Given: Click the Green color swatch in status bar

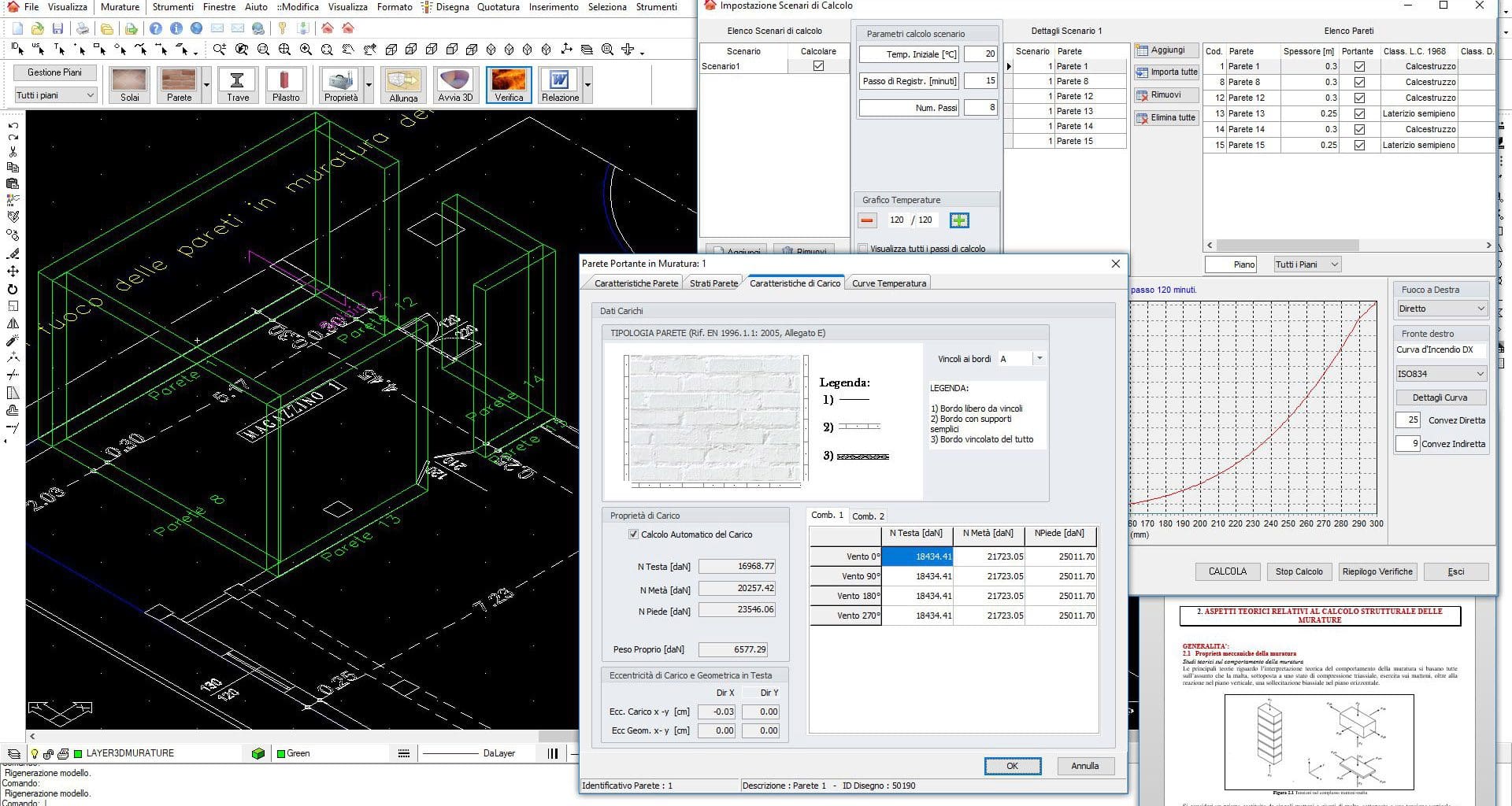Looking at the screenshot, I should tap(280, 752).
